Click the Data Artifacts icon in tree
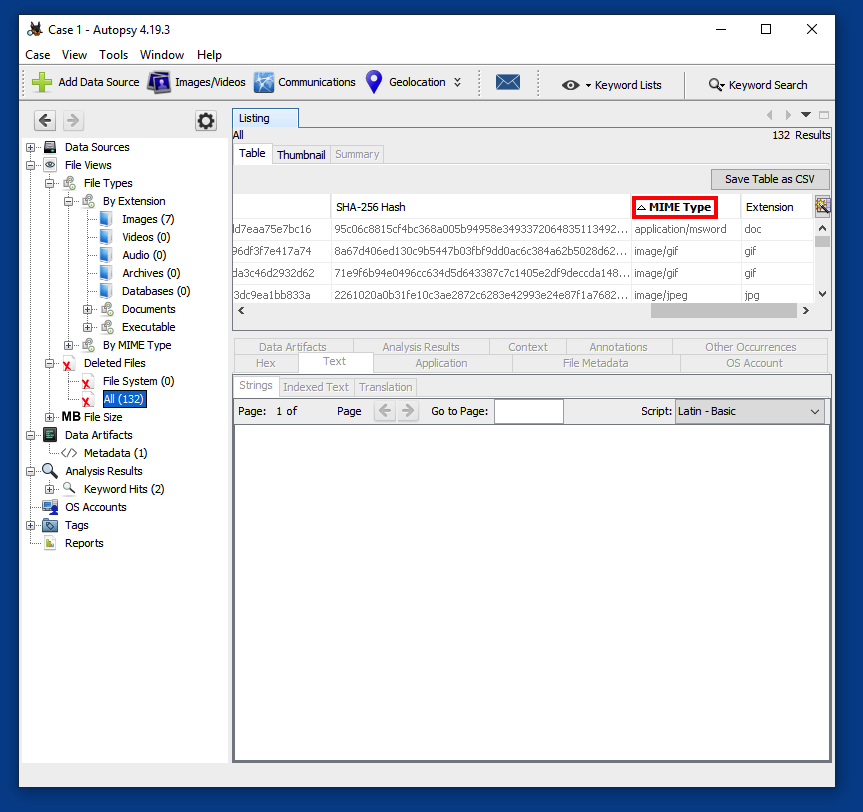 click(x=50, y=435)
